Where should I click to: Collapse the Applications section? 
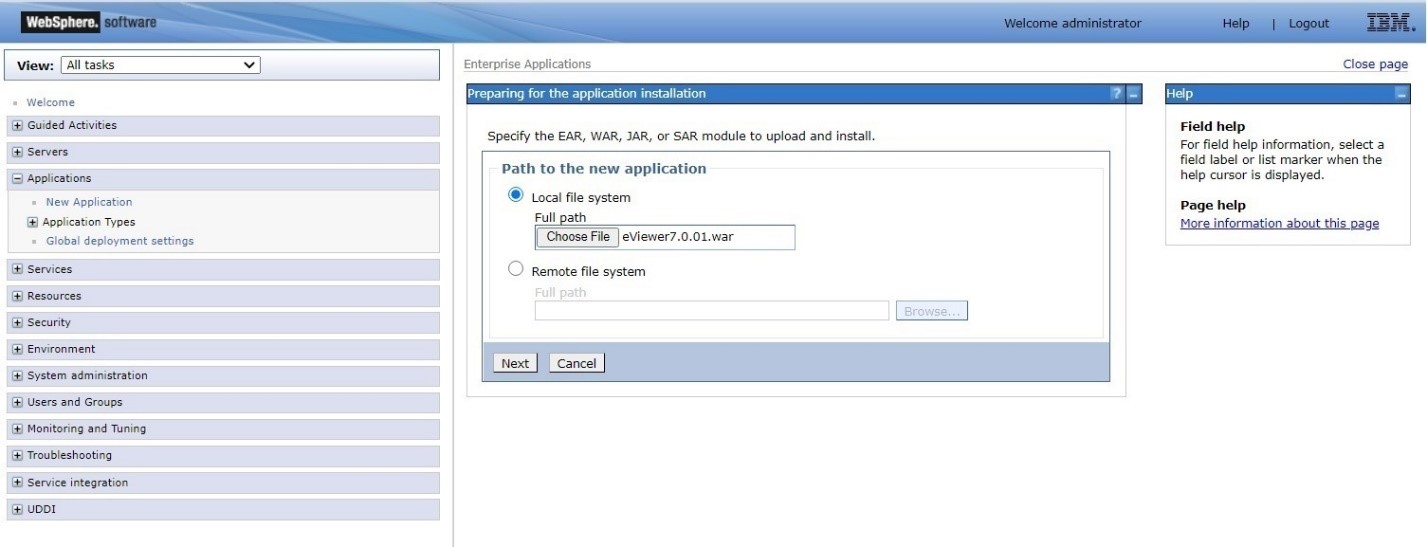pos(17,179)
